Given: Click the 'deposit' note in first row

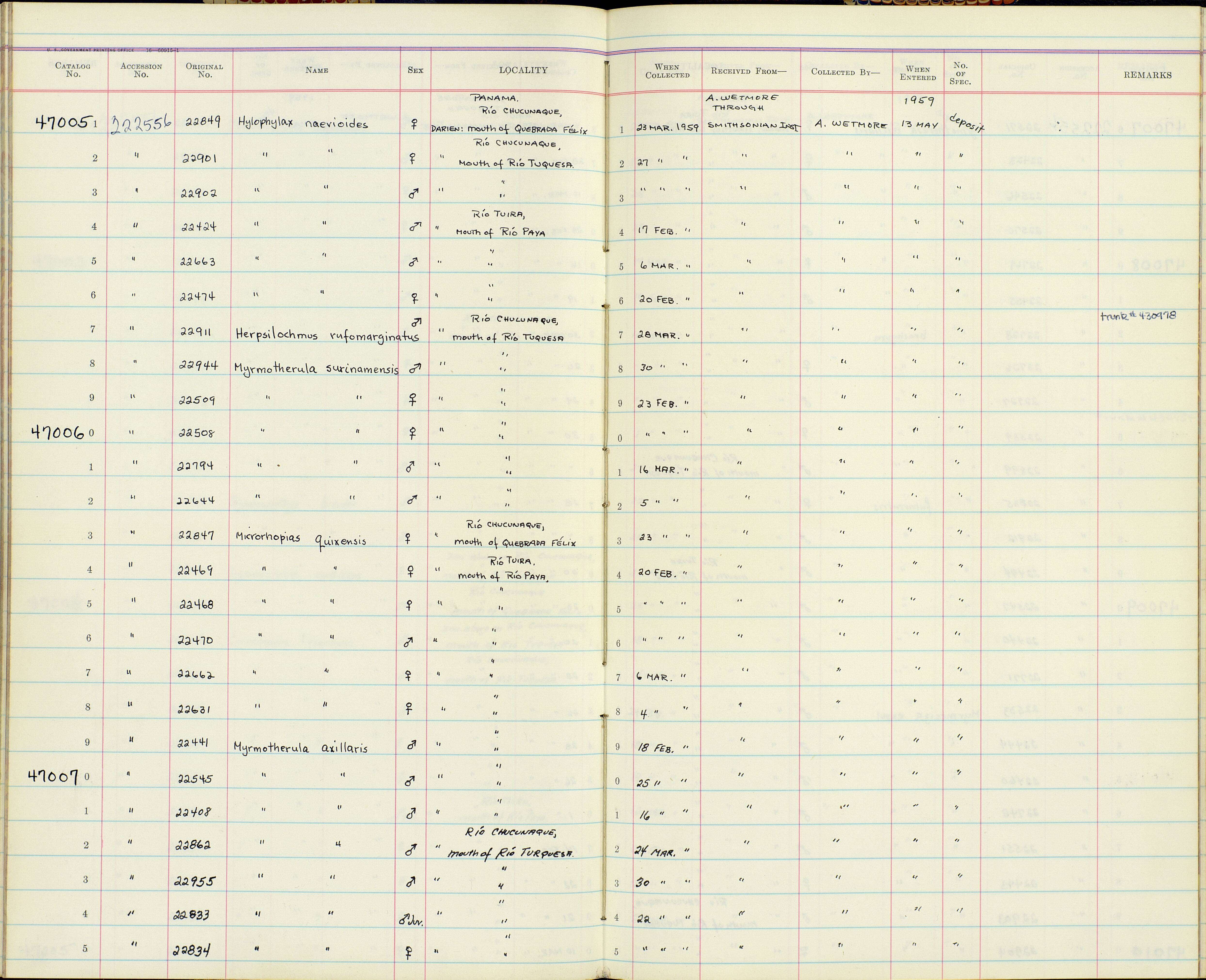Looking at the screenshot, I should pos(966,124).
